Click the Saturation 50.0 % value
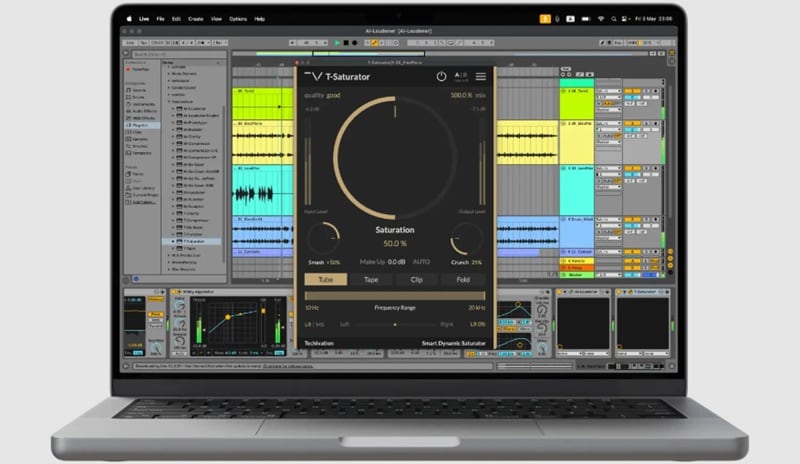Screen dimensions: 800x464 pos(395,243)
